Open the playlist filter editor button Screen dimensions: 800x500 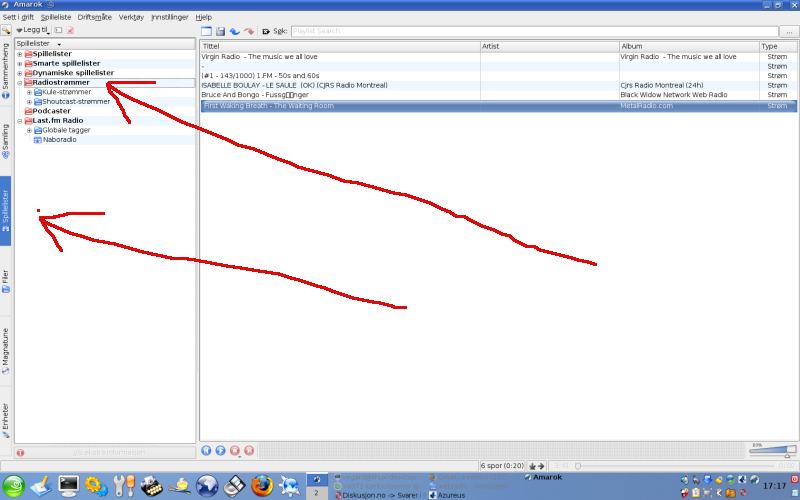coord(789,32)
